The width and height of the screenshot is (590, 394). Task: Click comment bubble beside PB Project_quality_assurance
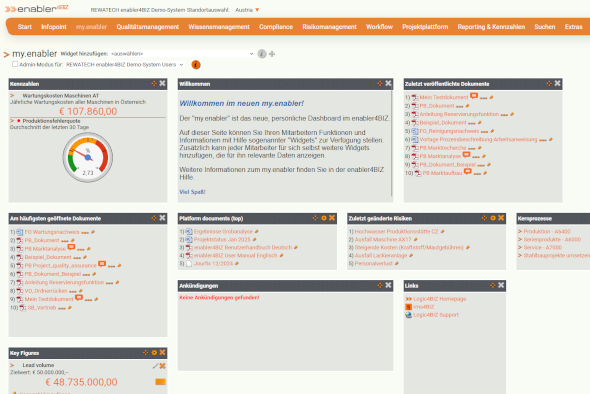[102, 264]
